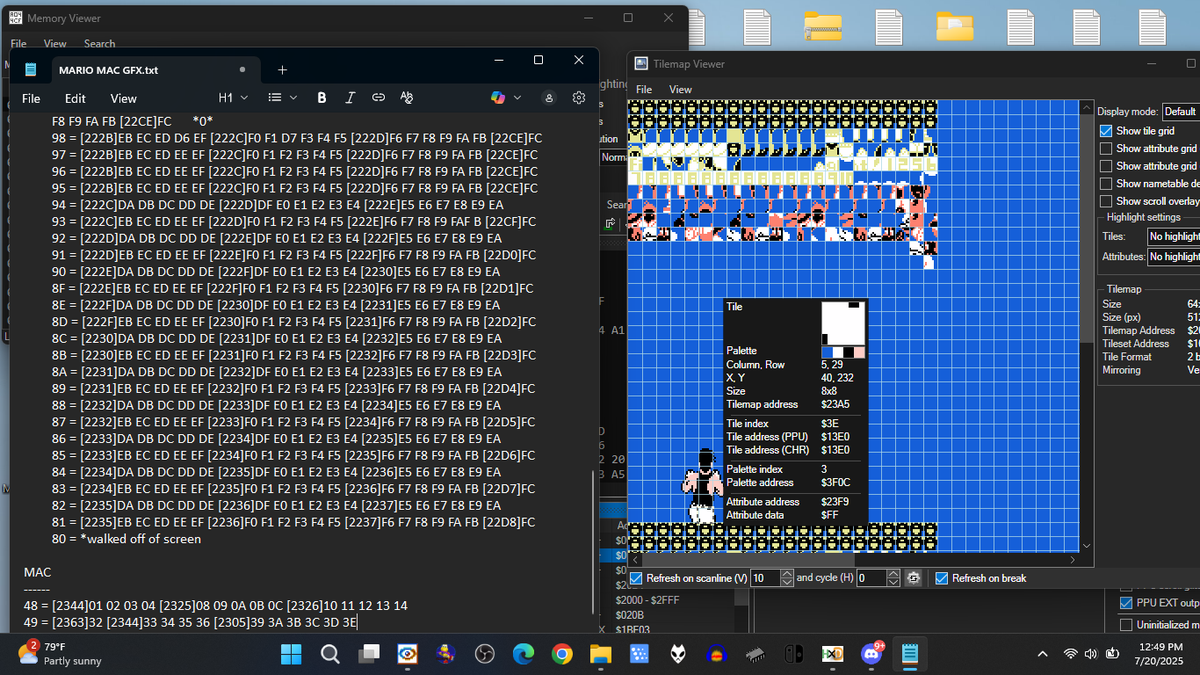This screenshot has height=675, width=1200.
Task: Open Notepad's Edit menu
Action: pyautogui.click(x=75, y=98)
